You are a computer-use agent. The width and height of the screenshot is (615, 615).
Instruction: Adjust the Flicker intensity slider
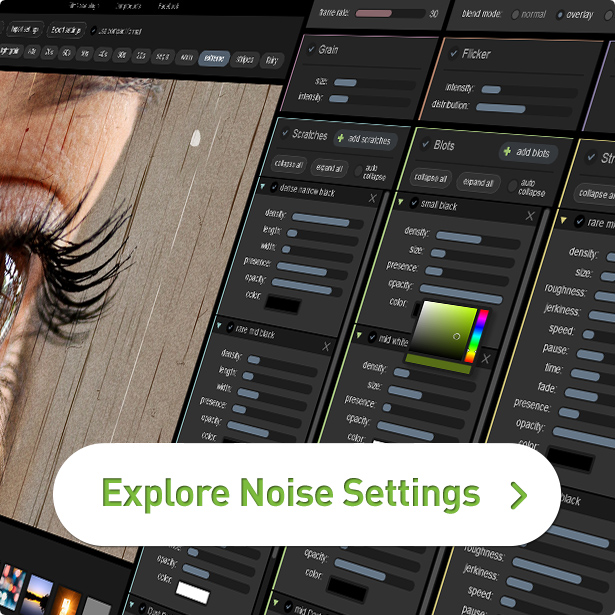coord(529,91)
